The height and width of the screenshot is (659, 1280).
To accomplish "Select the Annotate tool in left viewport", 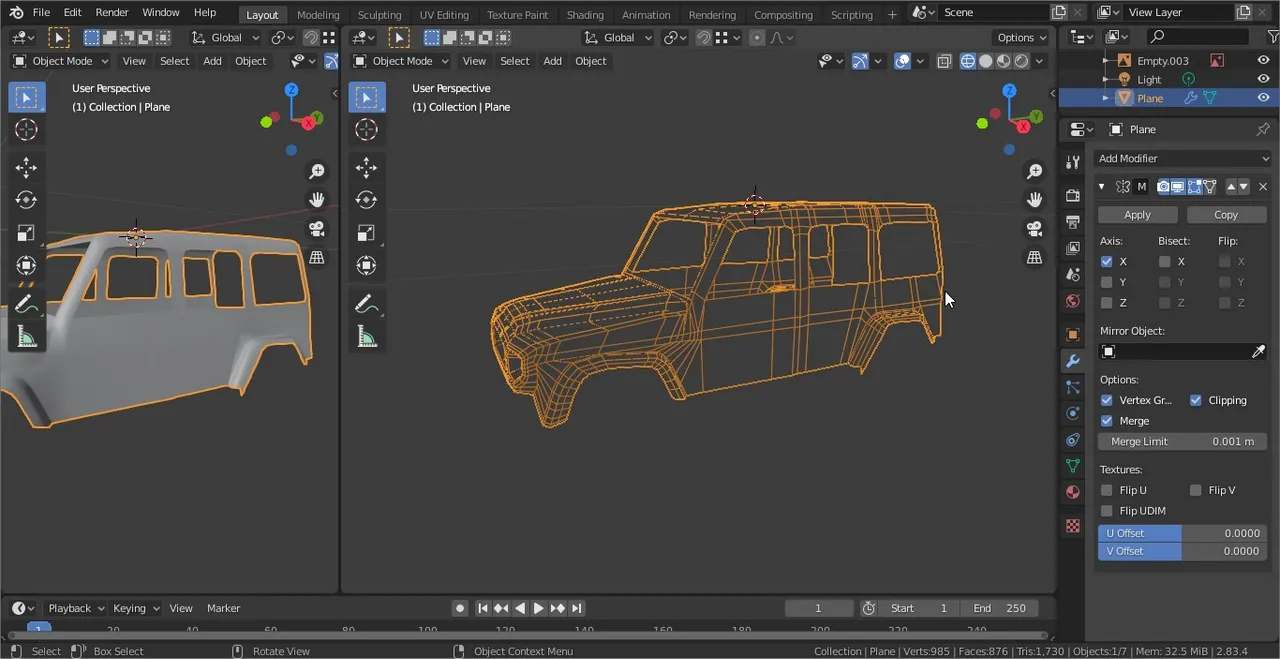I will click(26, 303).
